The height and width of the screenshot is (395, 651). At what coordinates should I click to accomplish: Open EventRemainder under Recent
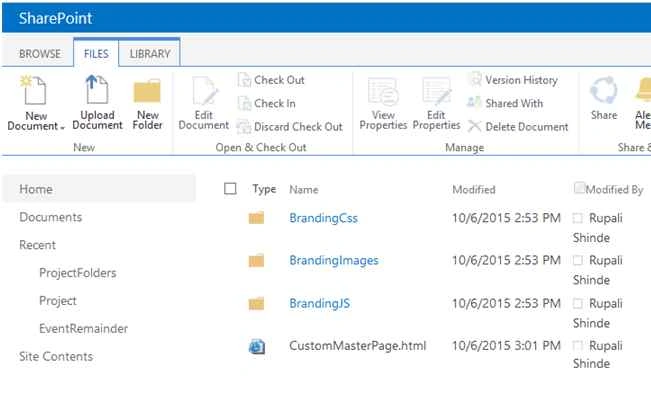[x=83, y=329]
